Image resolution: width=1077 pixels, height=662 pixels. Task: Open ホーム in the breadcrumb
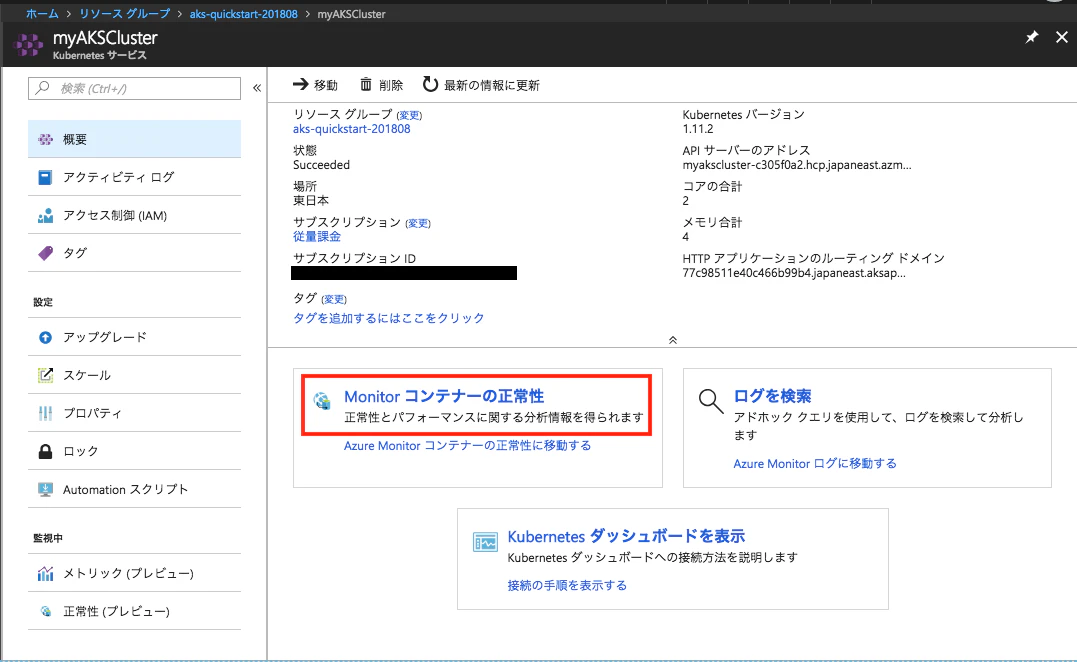pos(43,14)
